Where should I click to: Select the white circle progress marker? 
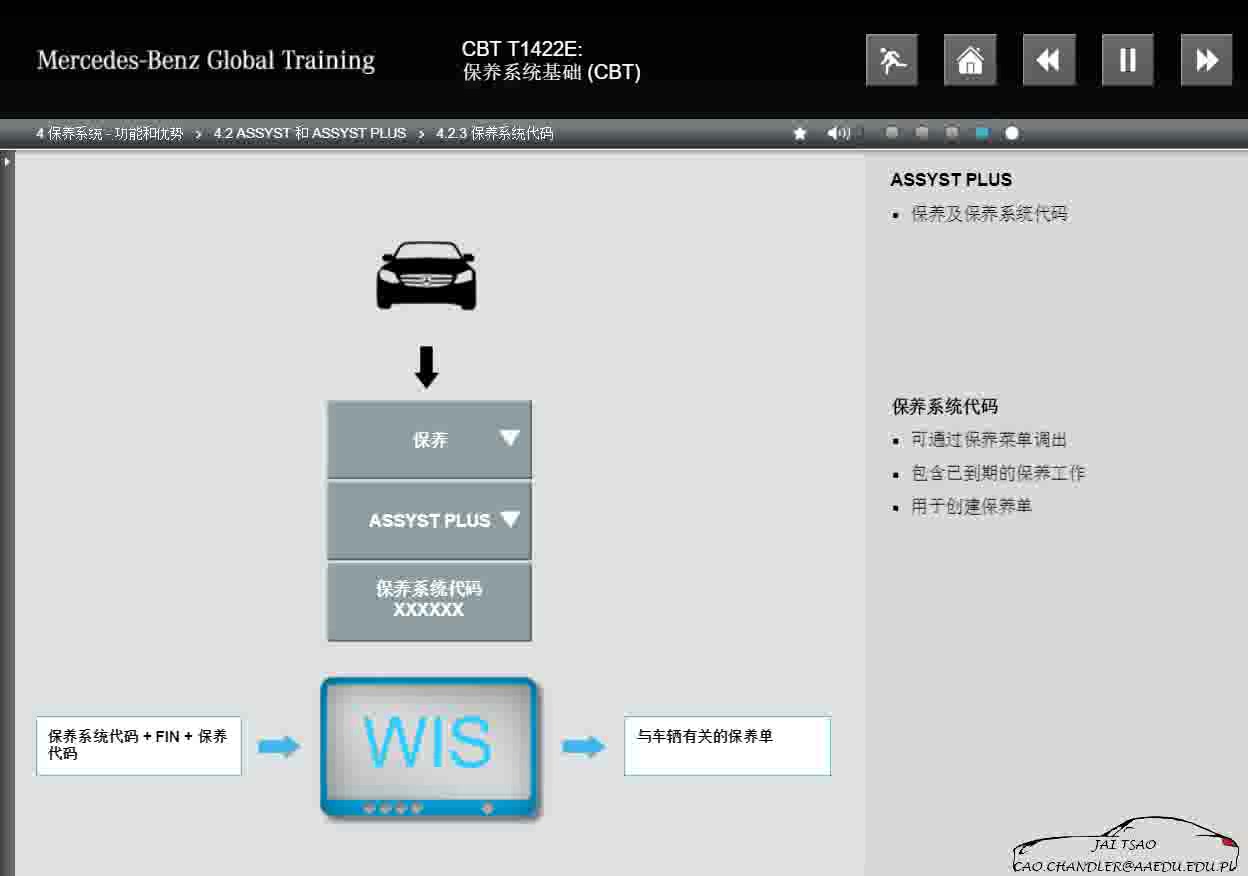pos(1012,133)
